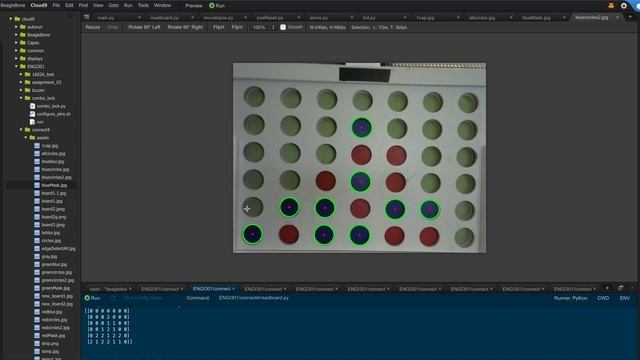Open bluecircles.jpg in the file tree
The height and width of the screenshot is (360, 640).
pos(55,169)
